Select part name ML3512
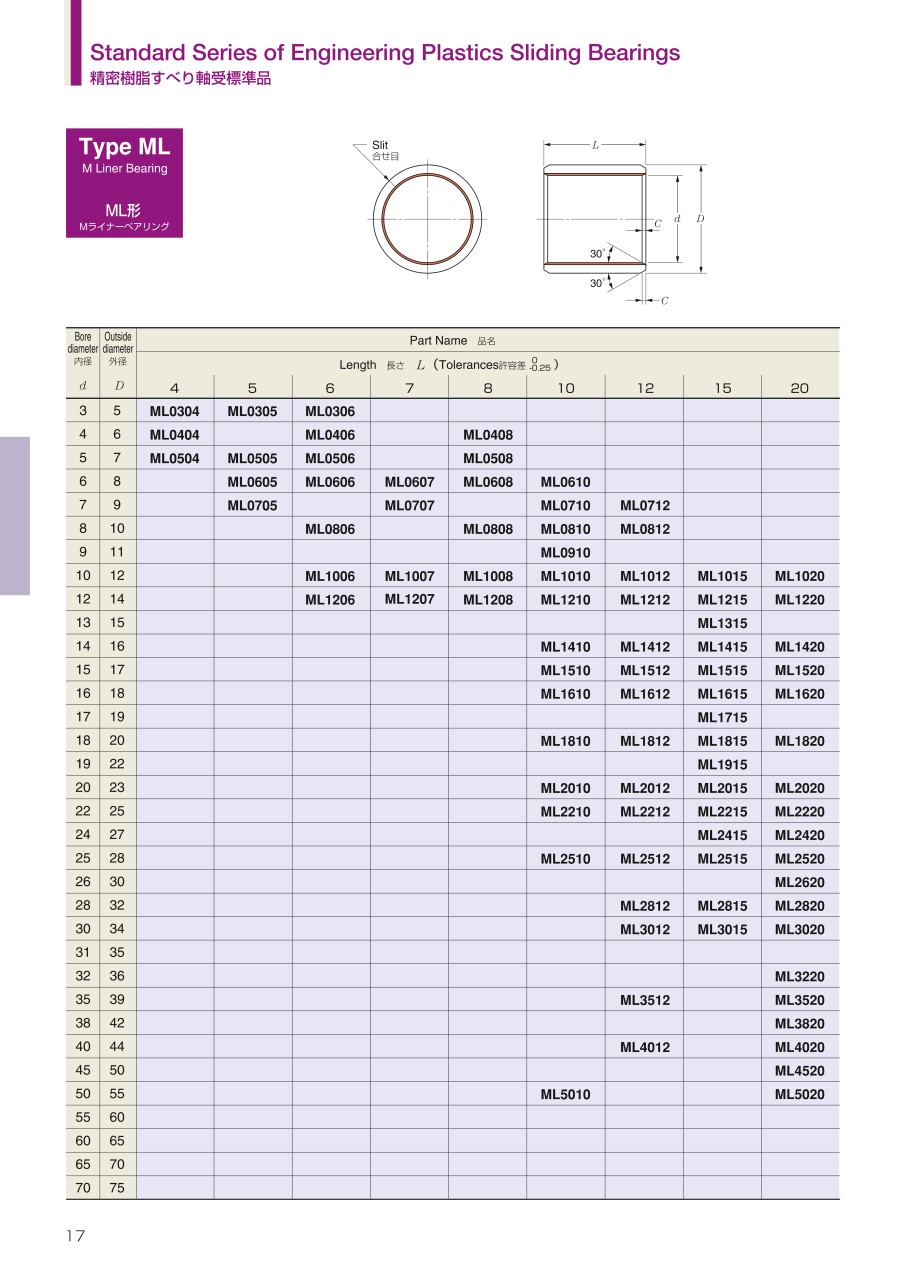Screen dimensions: 900x1272 click(x=644, y=1000)
